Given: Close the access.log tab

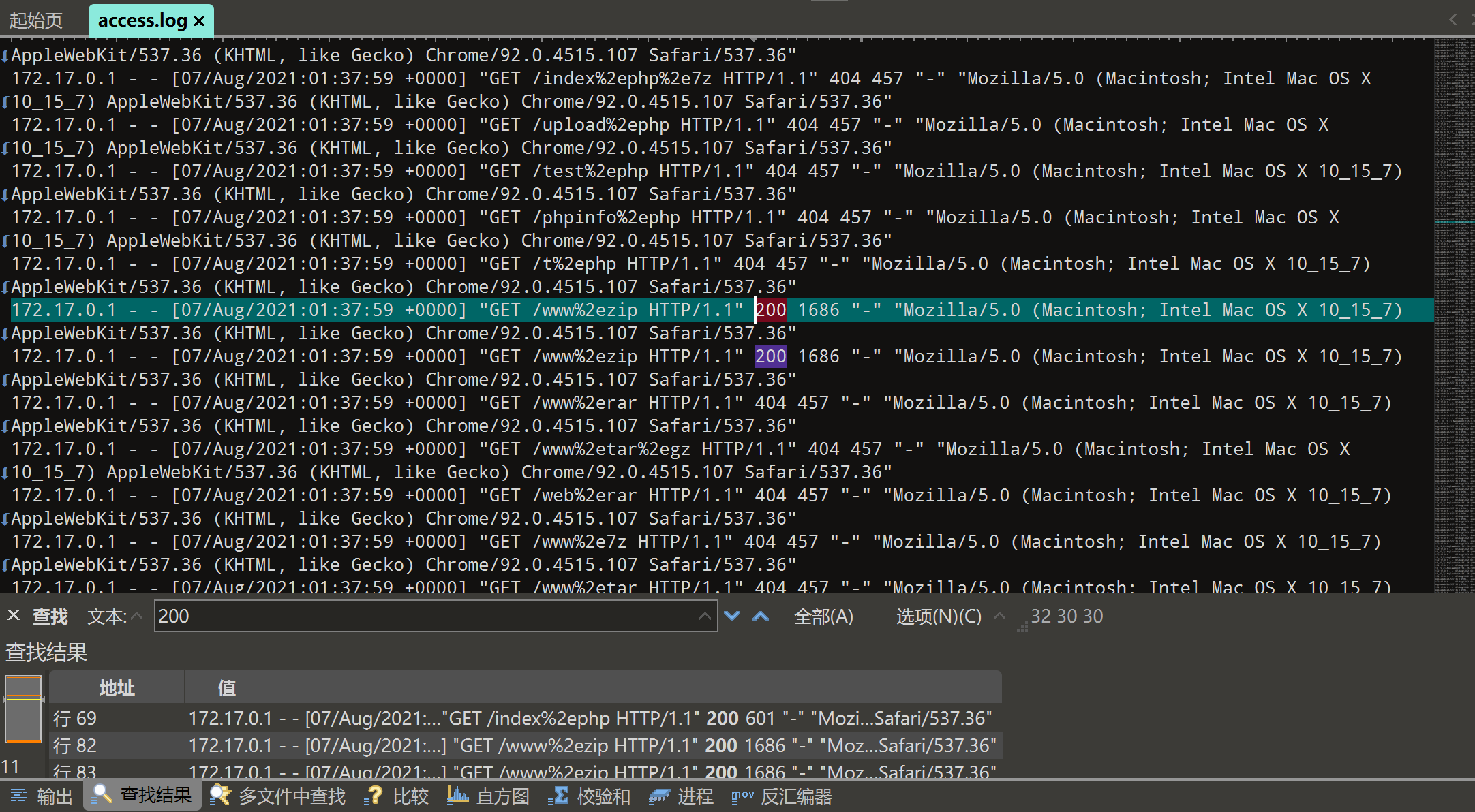Looking at the screenshot, I should pos(199,21).
